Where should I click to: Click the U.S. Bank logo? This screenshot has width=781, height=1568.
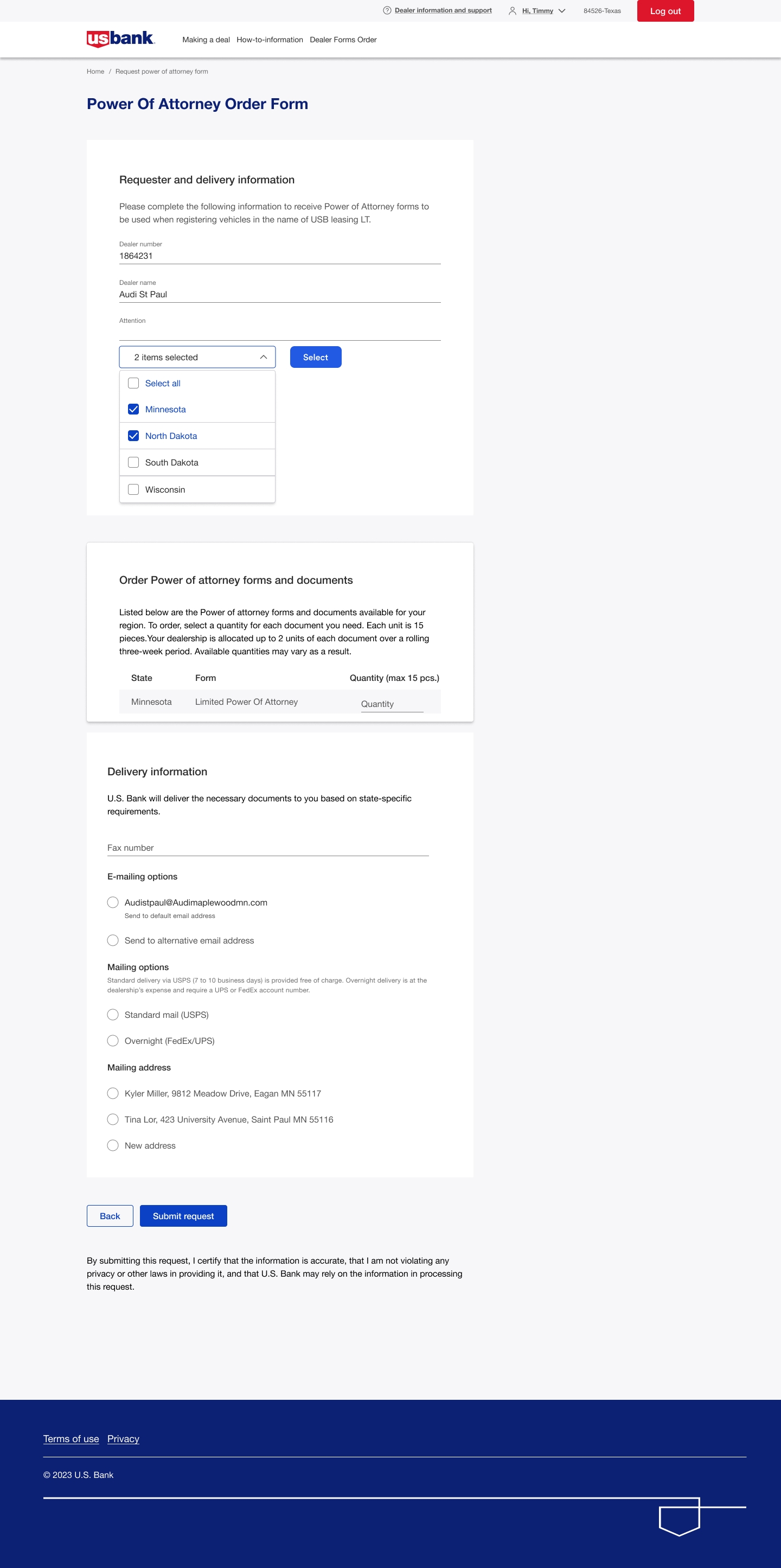pos(120,39)
